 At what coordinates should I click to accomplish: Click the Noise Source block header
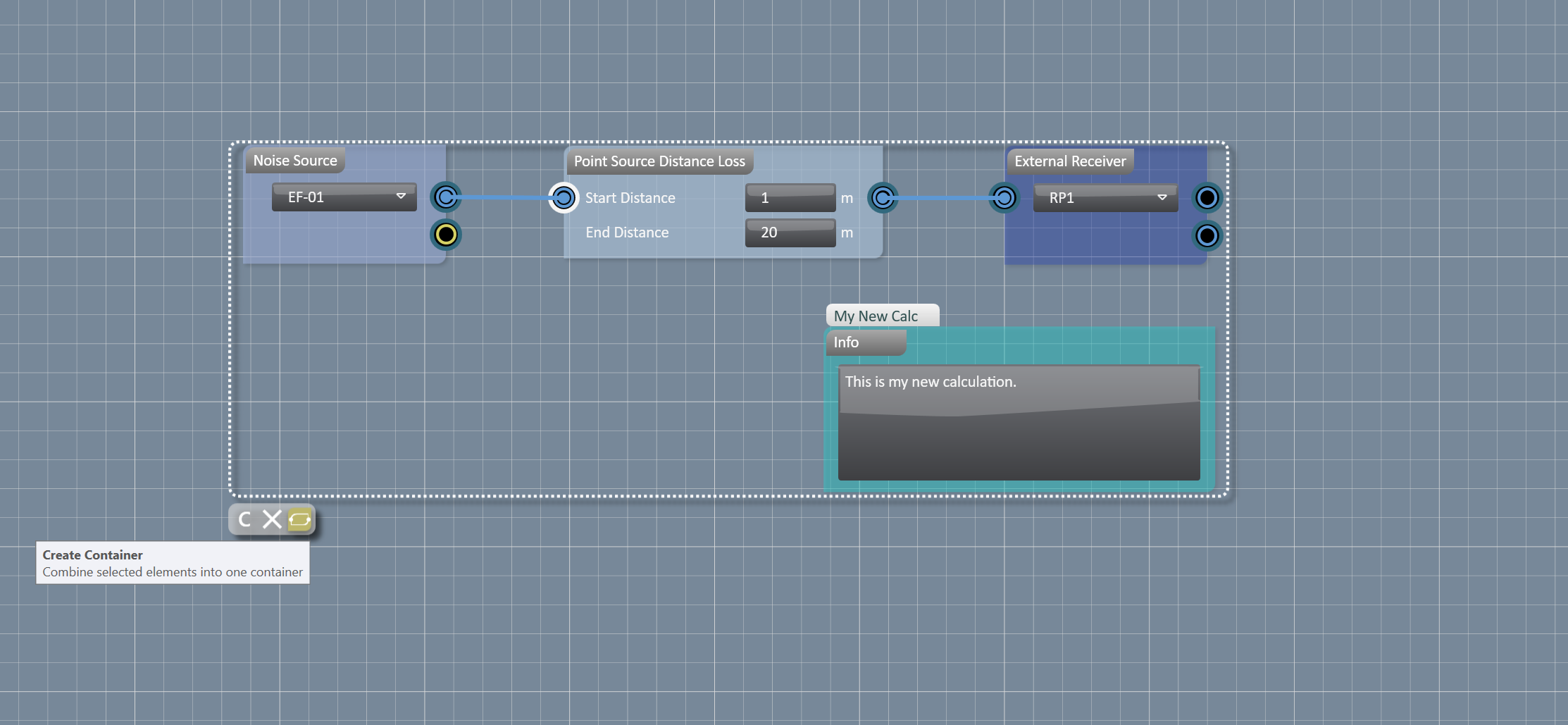pyautogui.click(x=295, y=161)
